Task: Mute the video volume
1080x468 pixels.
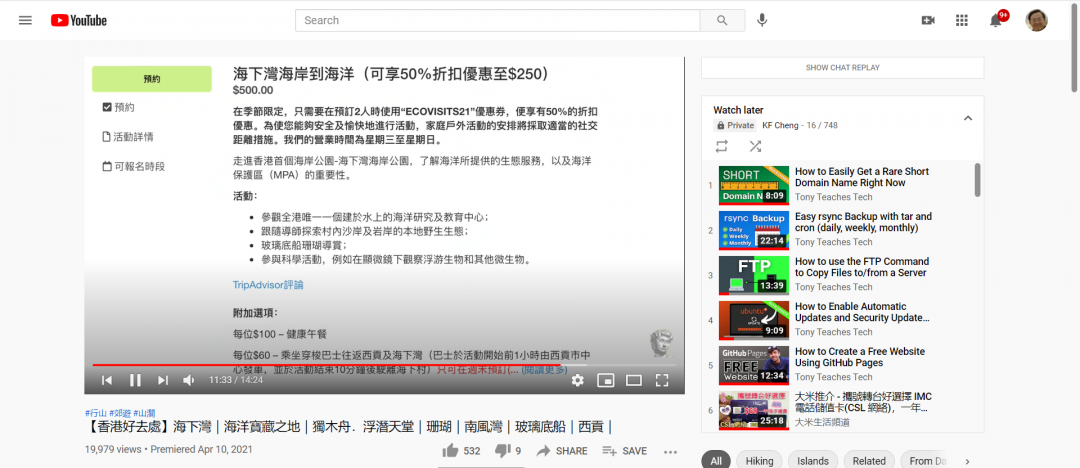Action: pos(188,380)
